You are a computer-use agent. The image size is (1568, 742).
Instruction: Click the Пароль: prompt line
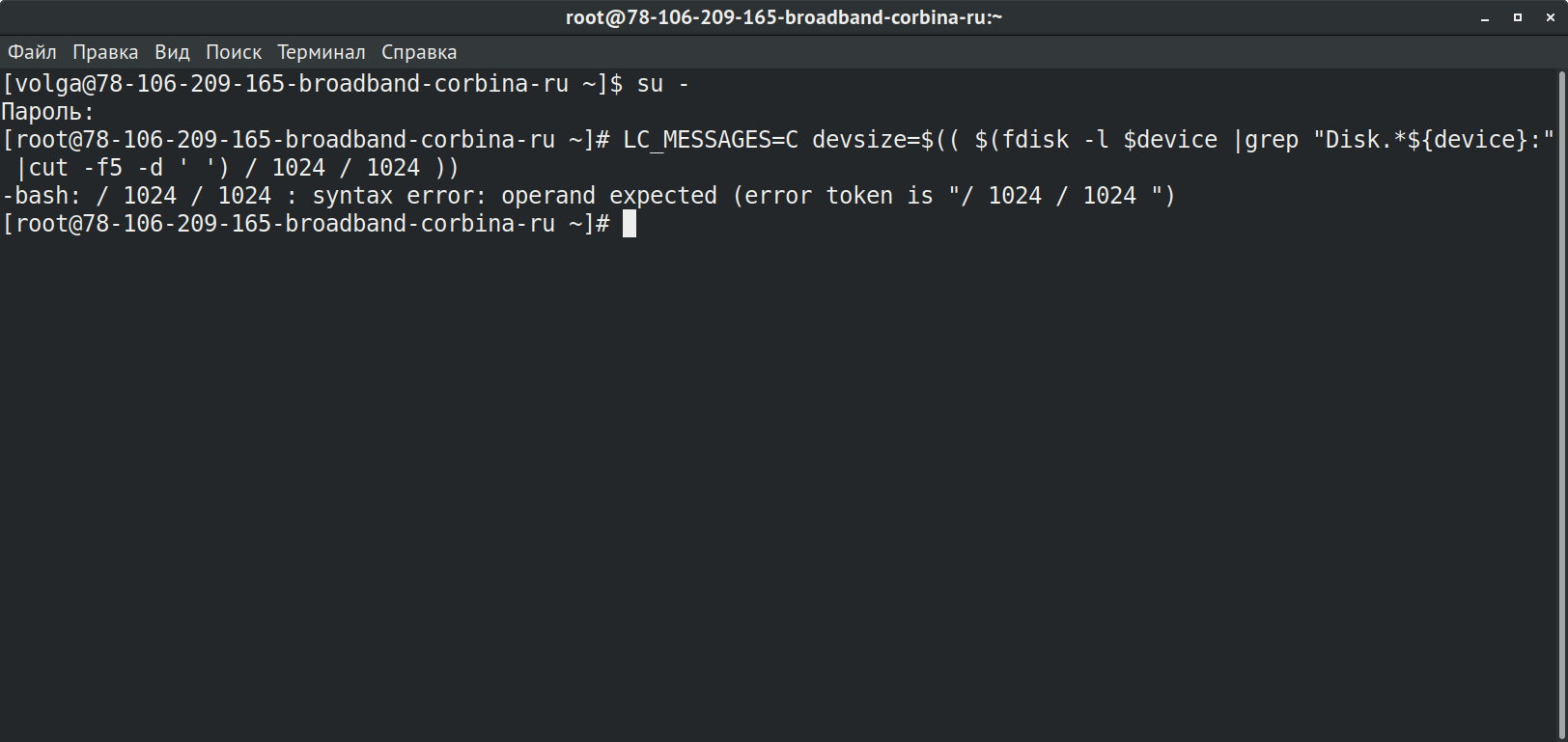48,112
